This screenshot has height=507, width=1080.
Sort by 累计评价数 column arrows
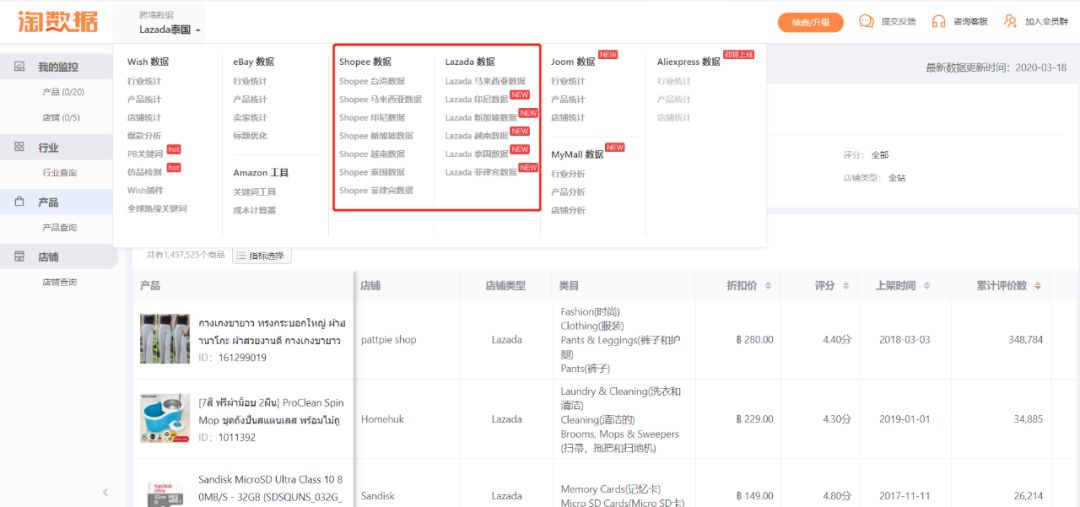(x=1037, y=286)
